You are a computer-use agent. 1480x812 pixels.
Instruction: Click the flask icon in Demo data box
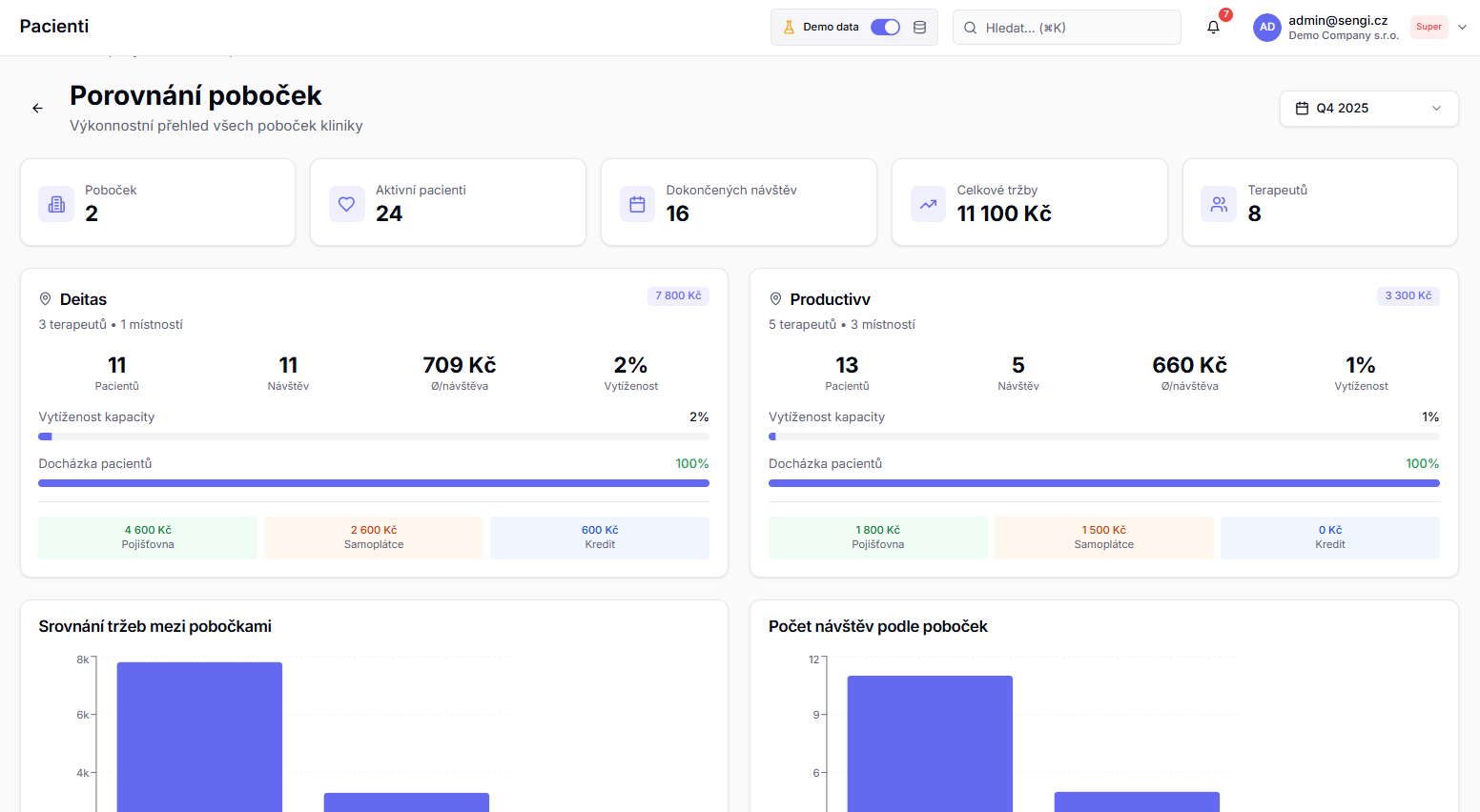point(789,28)
